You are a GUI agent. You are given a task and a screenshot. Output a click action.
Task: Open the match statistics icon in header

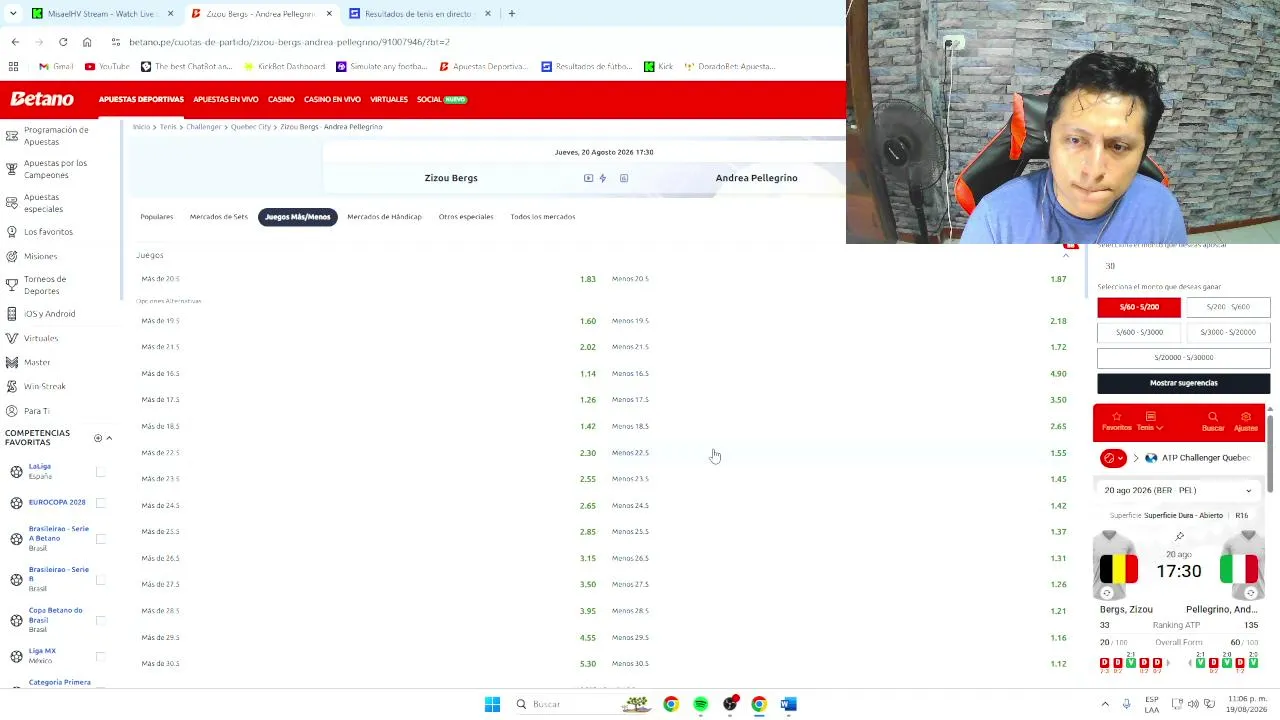pos(624,178)
